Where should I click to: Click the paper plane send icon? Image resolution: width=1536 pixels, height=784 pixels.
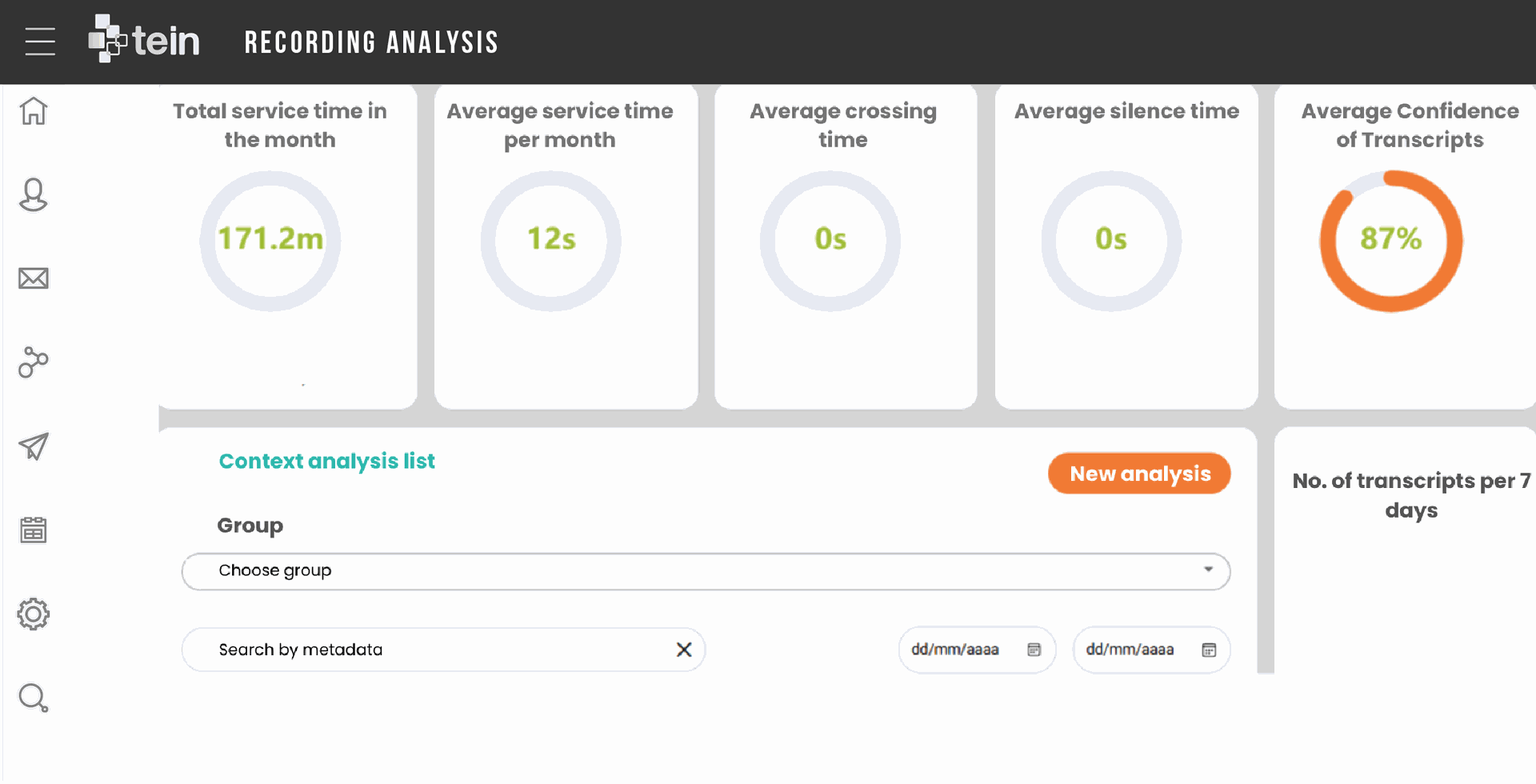(34, 446)
